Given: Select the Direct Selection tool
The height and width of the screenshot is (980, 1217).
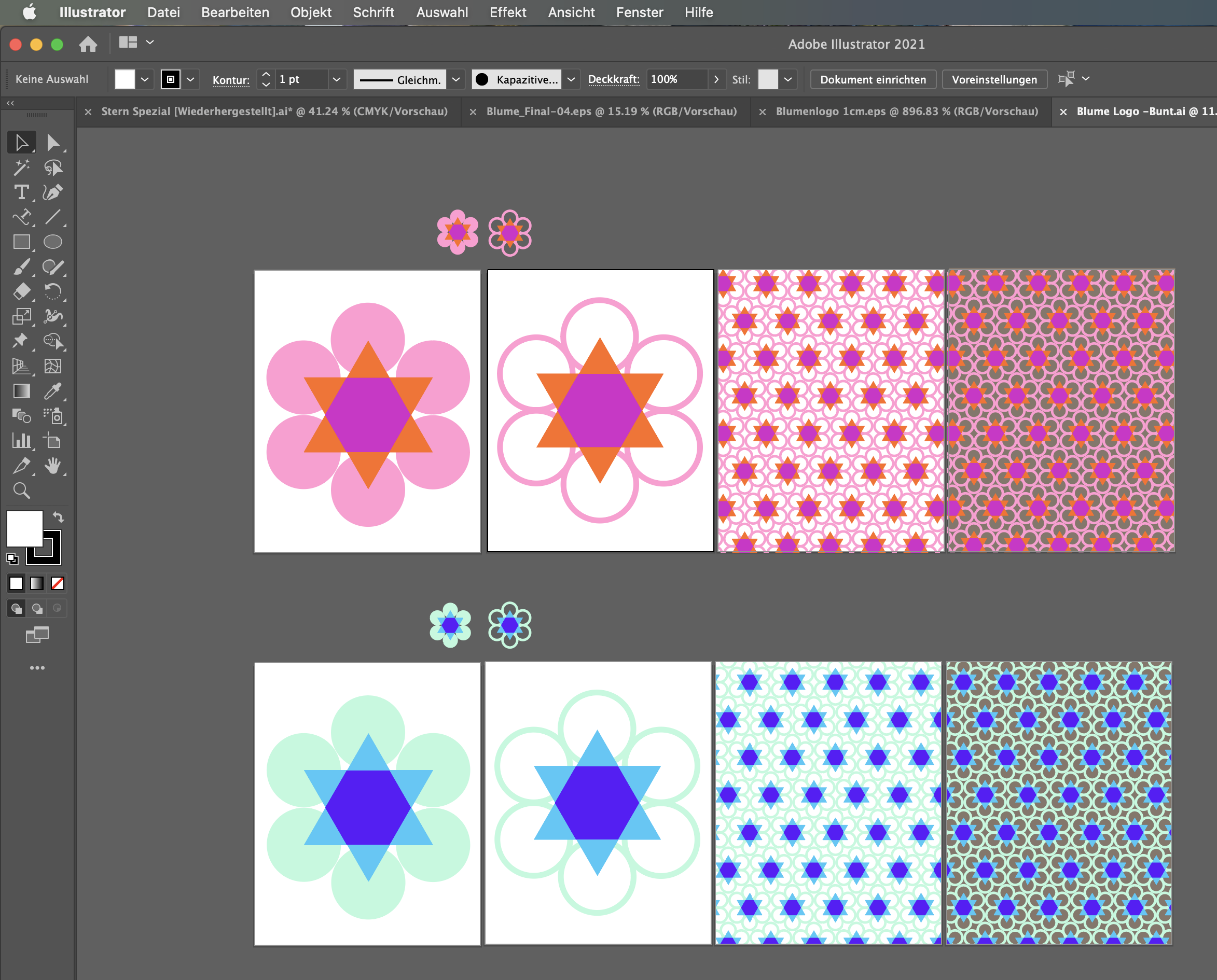Looking at the screenshot, I should [53, 143].
